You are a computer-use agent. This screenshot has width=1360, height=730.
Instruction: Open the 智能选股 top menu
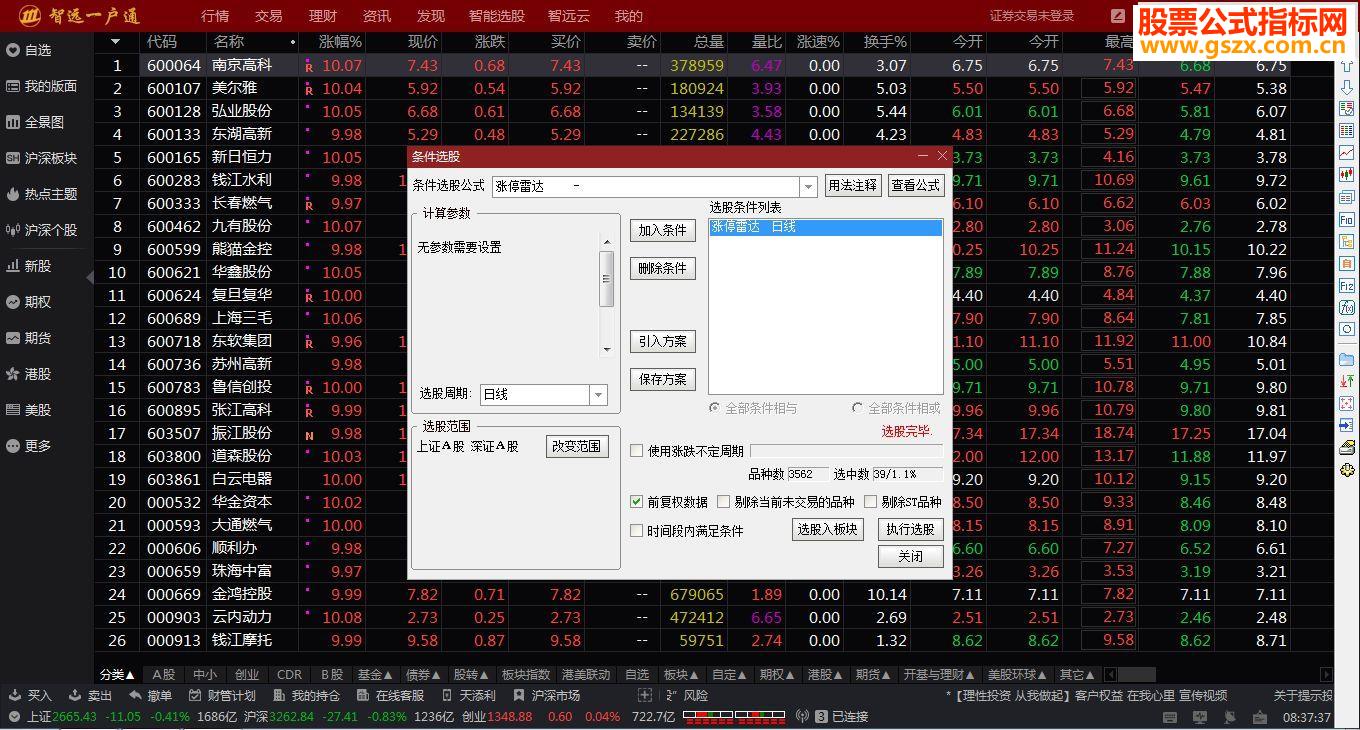496,16
